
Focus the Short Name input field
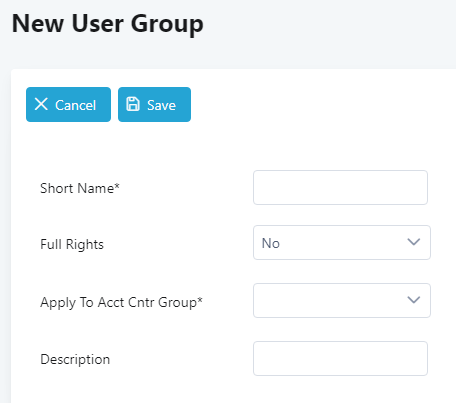tap(340, 187)
